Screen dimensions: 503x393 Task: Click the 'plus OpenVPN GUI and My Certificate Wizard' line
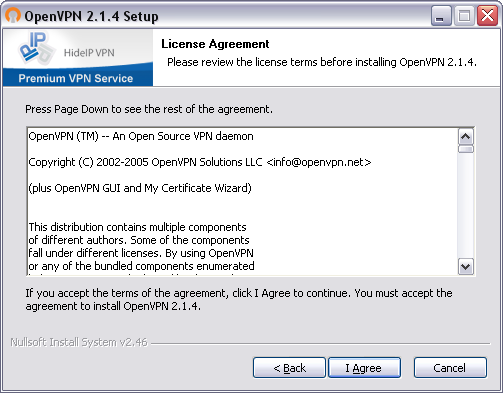(x=140, y=188)
